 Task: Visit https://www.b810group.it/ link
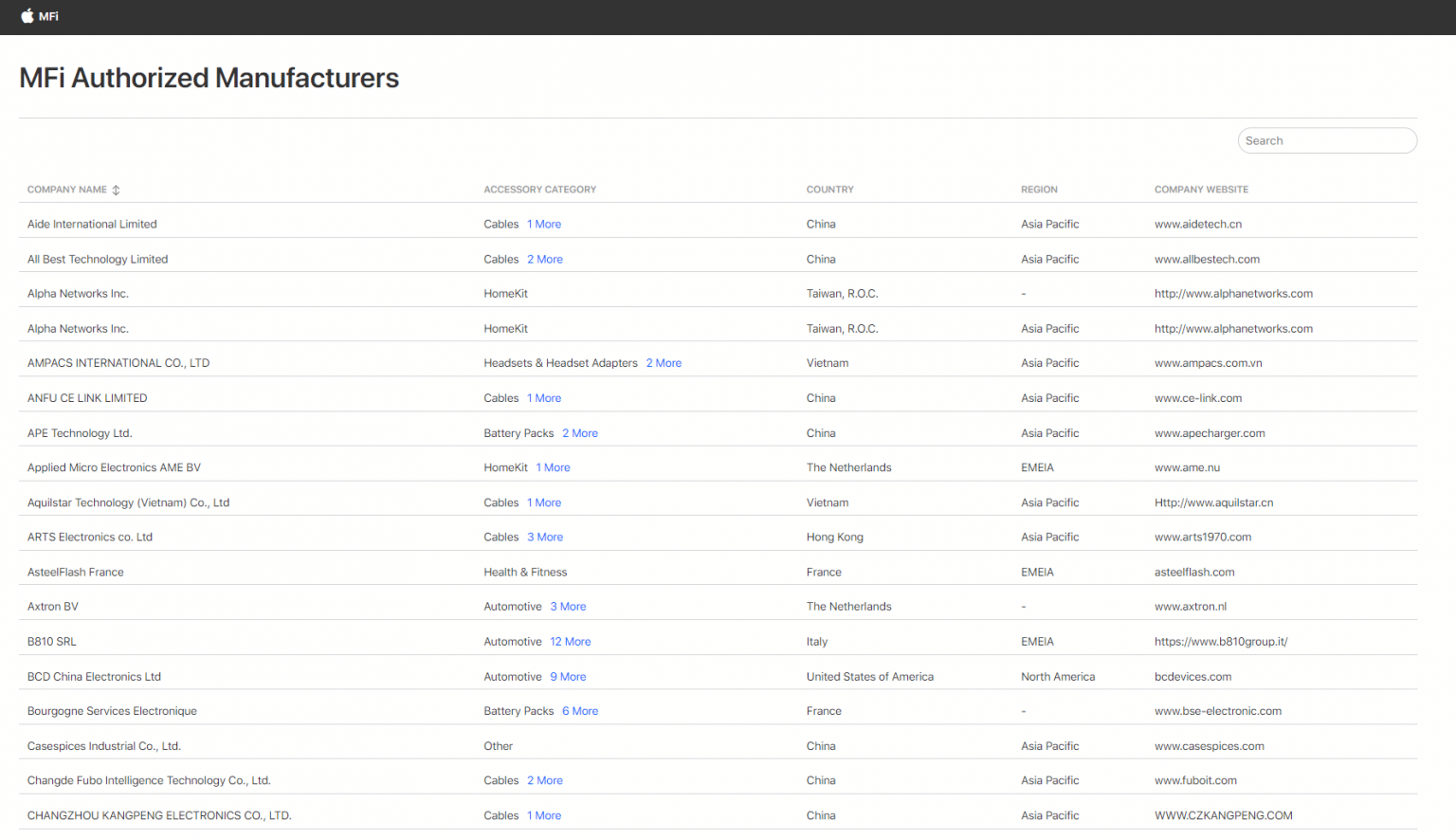[1221, 642]
